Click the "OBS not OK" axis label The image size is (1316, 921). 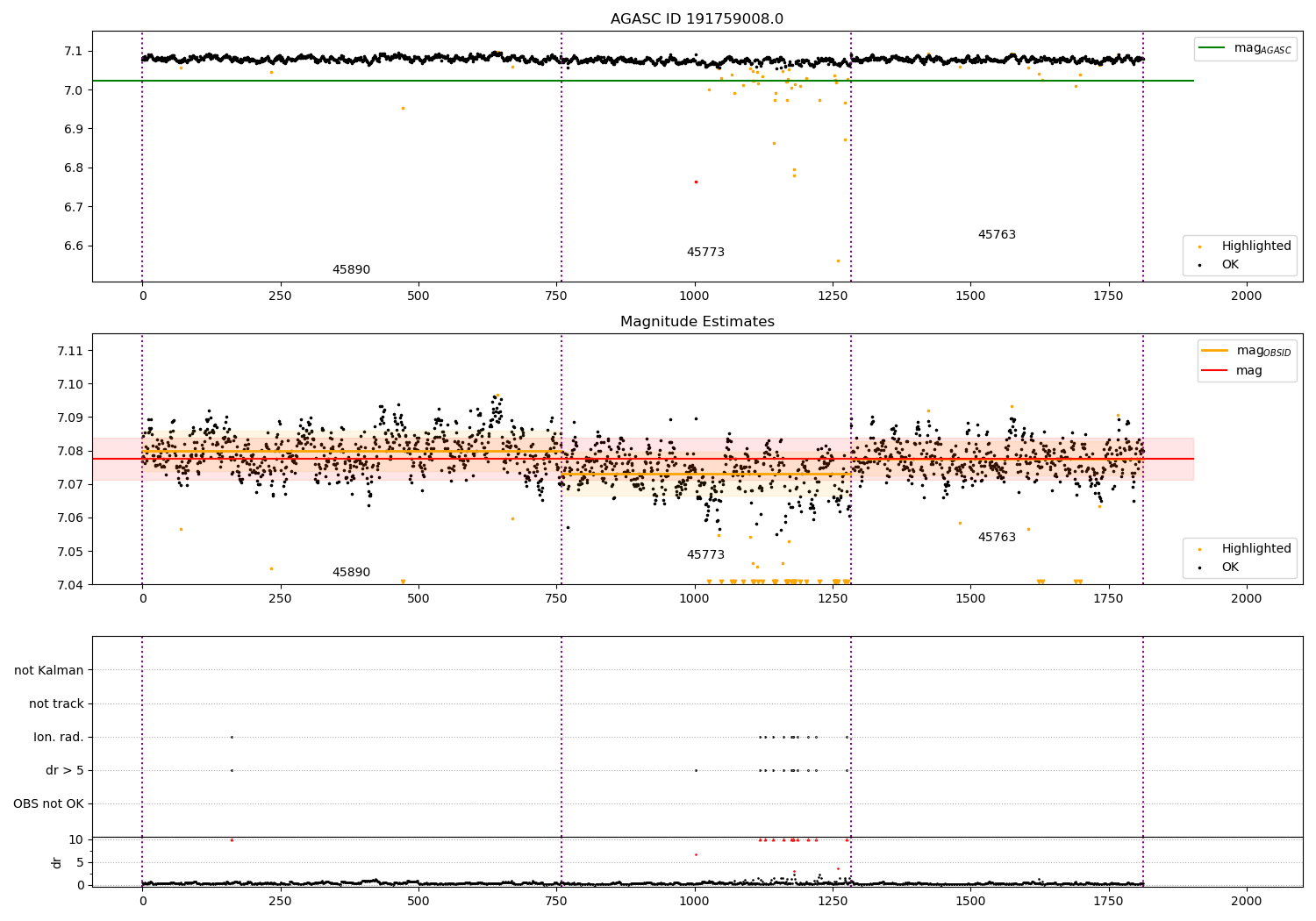(48, 804)
